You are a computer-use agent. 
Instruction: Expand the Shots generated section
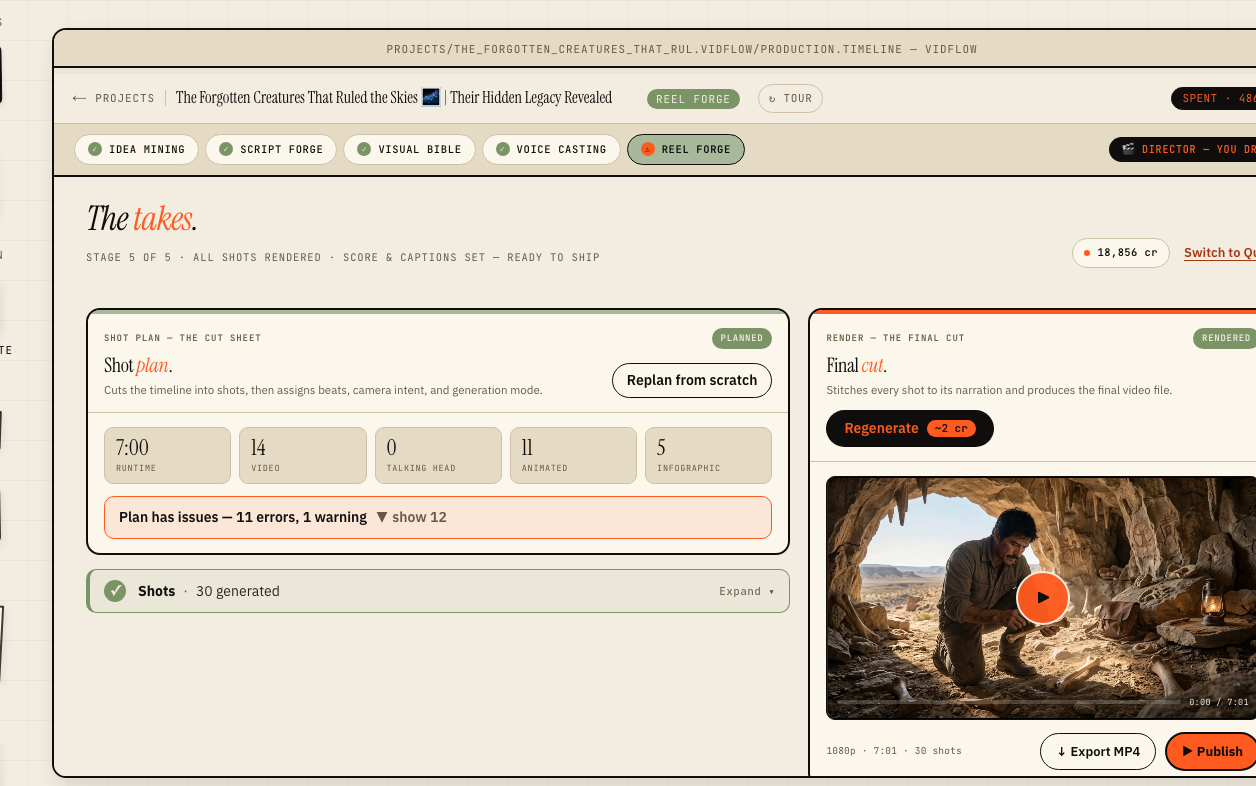click(x=438, y=591)
